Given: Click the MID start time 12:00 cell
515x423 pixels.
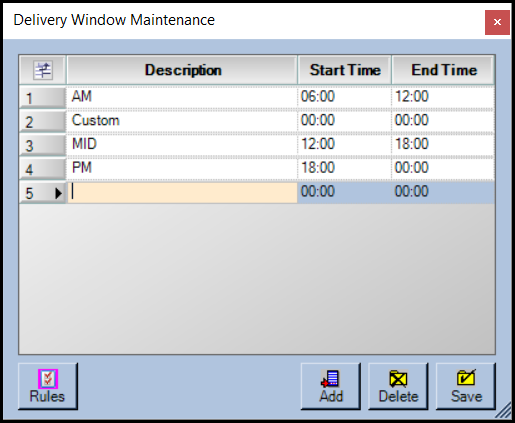Looking at the screenshot, I should click(345, 144).
